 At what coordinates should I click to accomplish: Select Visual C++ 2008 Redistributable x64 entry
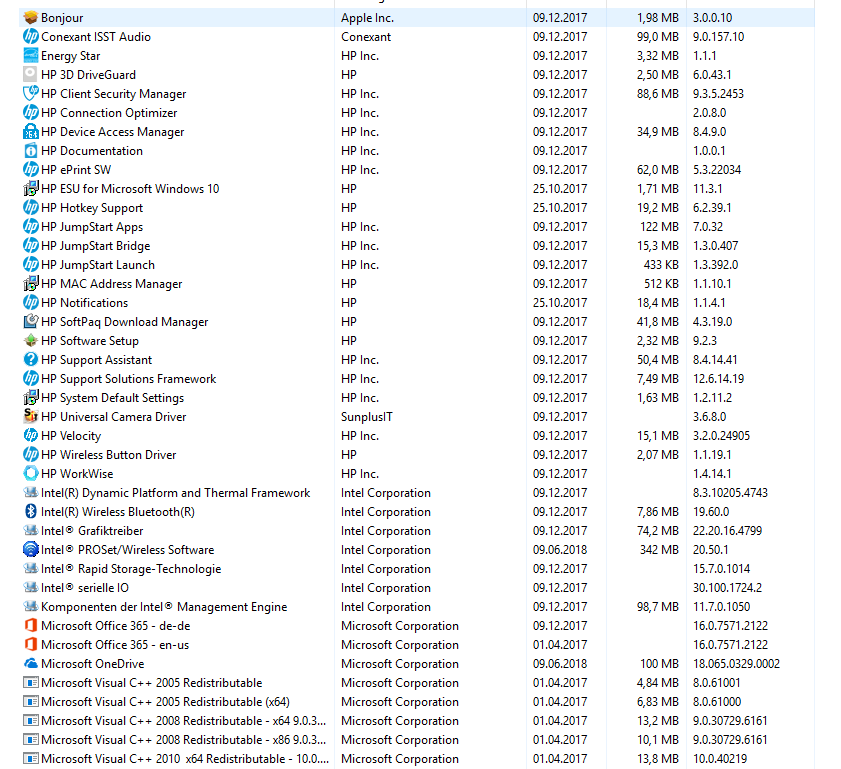417,721
